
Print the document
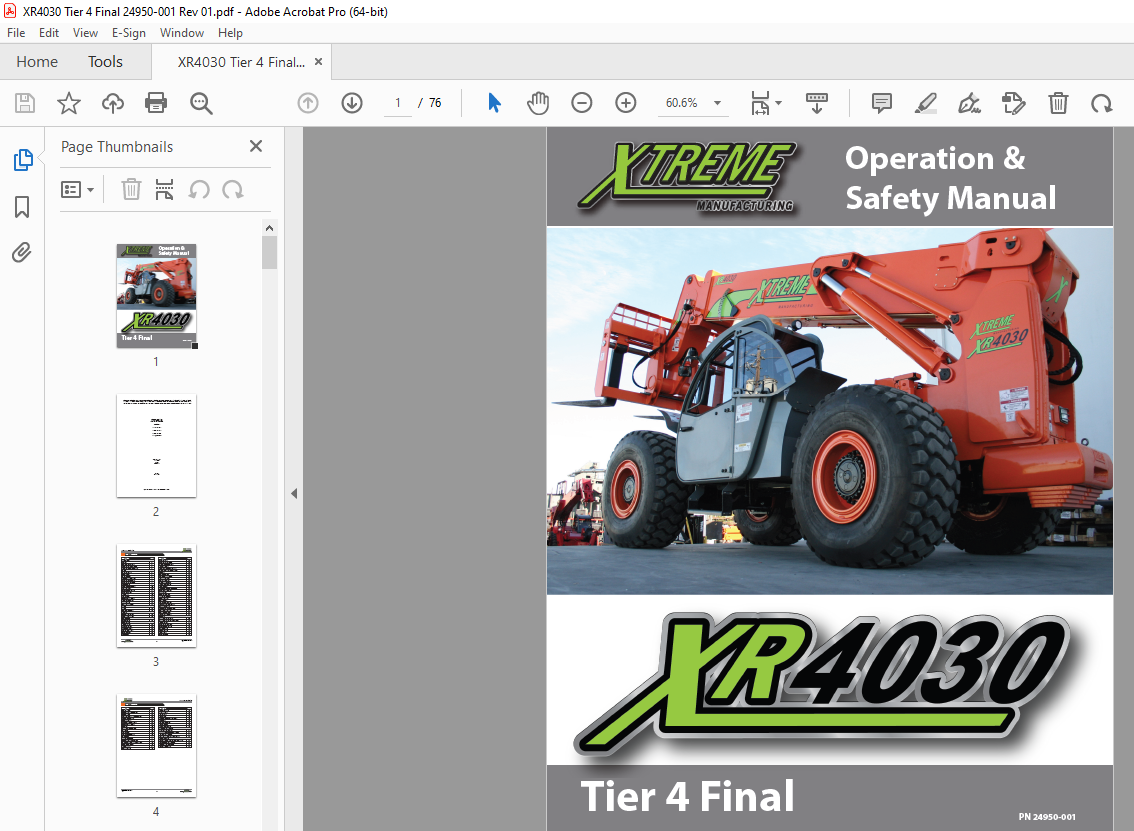coord(156,103)
